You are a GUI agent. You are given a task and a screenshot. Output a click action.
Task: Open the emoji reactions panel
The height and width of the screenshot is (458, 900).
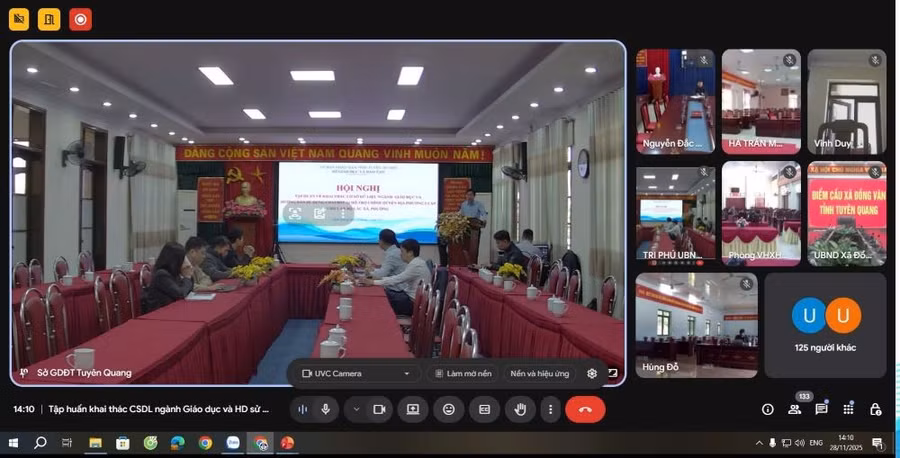449,409
